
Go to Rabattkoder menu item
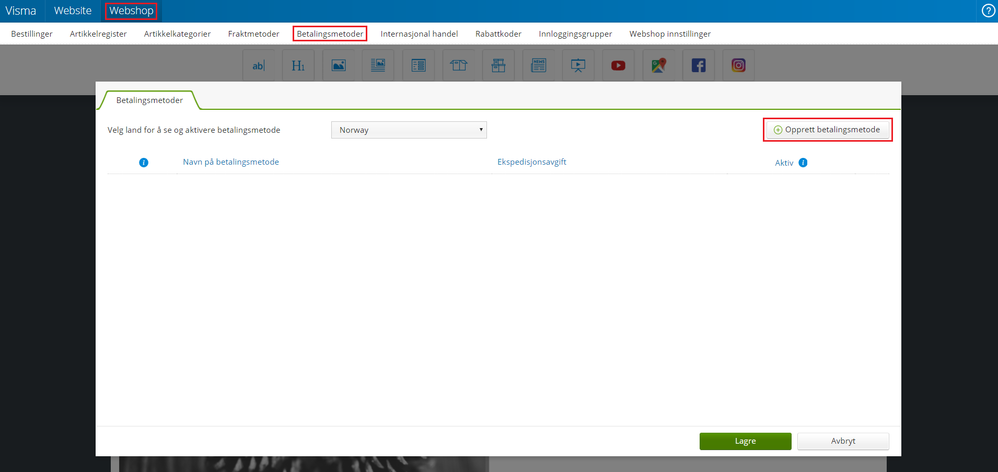pyautogui.click(x=498, y=34)
